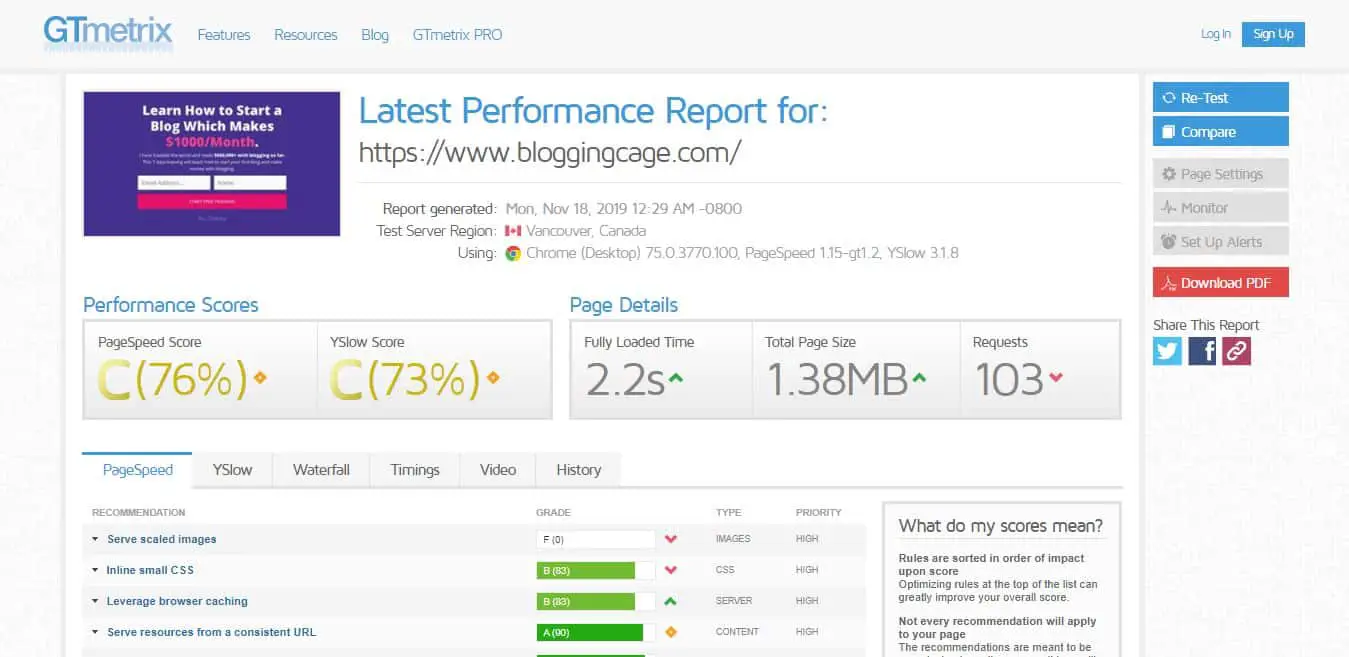The image size is (1349, 657).
Task: Click the CONTENT type cell
Action: point(737,632)
